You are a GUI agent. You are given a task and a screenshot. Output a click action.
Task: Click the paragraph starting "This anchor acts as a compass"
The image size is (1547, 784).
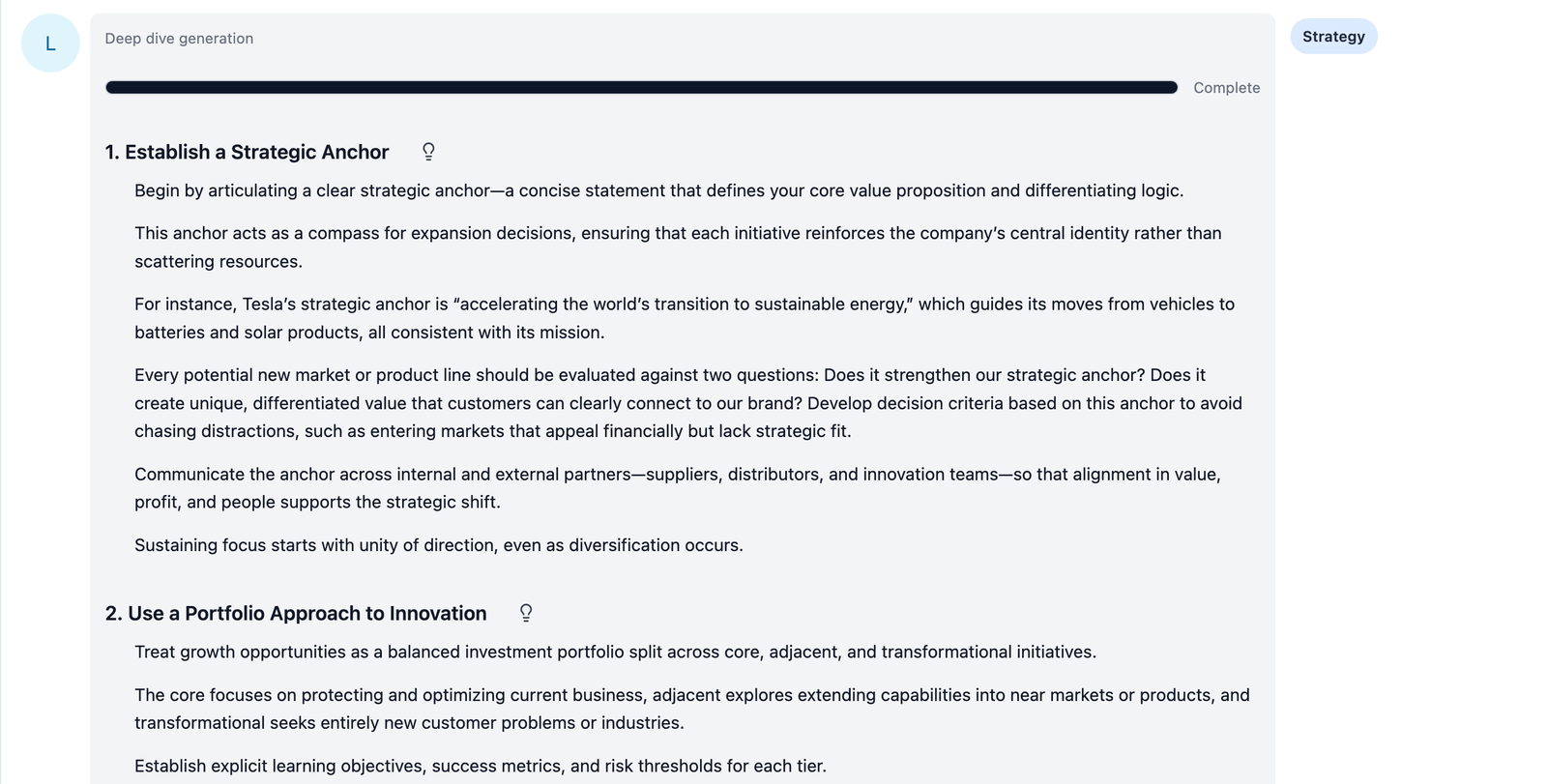click(677, 234)
